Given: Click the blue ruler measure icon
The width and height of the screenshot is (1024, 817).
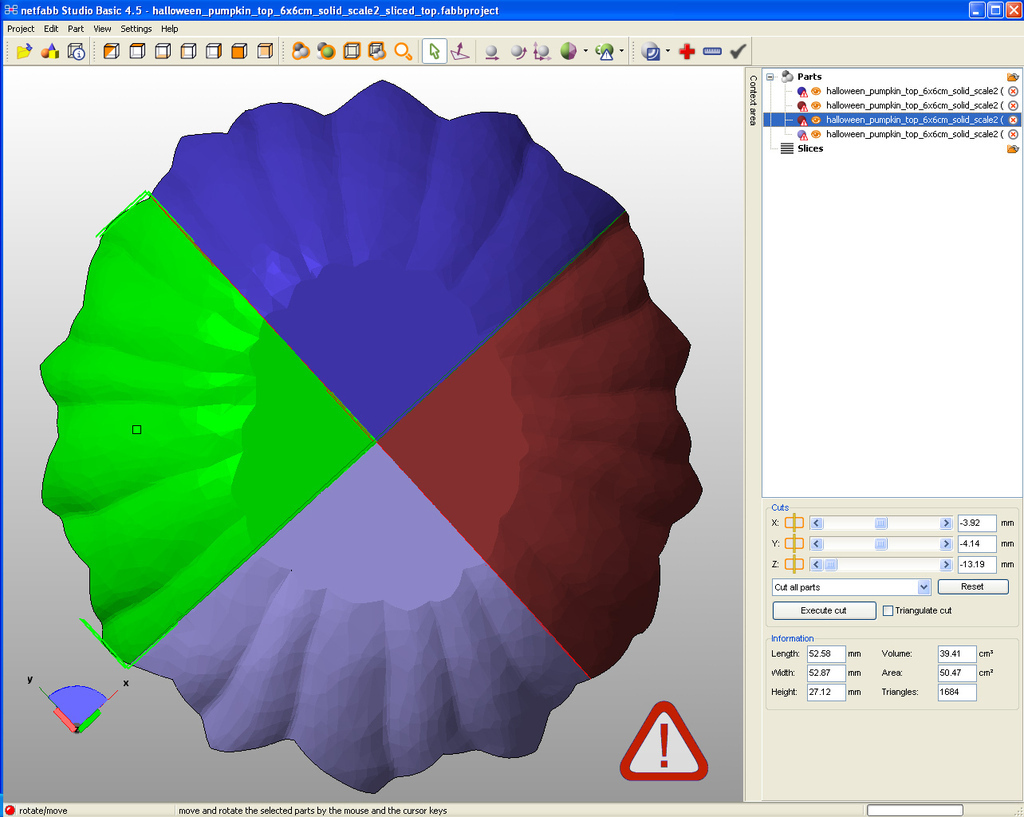Looking at the screenshot, I should [712, 51].
